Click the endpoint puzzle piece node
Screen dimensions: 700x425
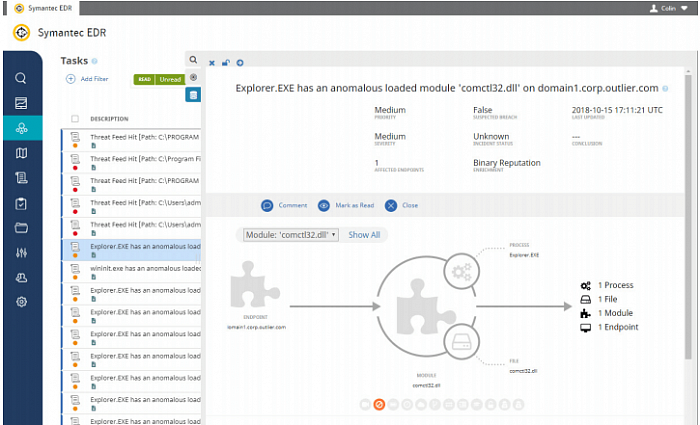(x=255, y=285)
